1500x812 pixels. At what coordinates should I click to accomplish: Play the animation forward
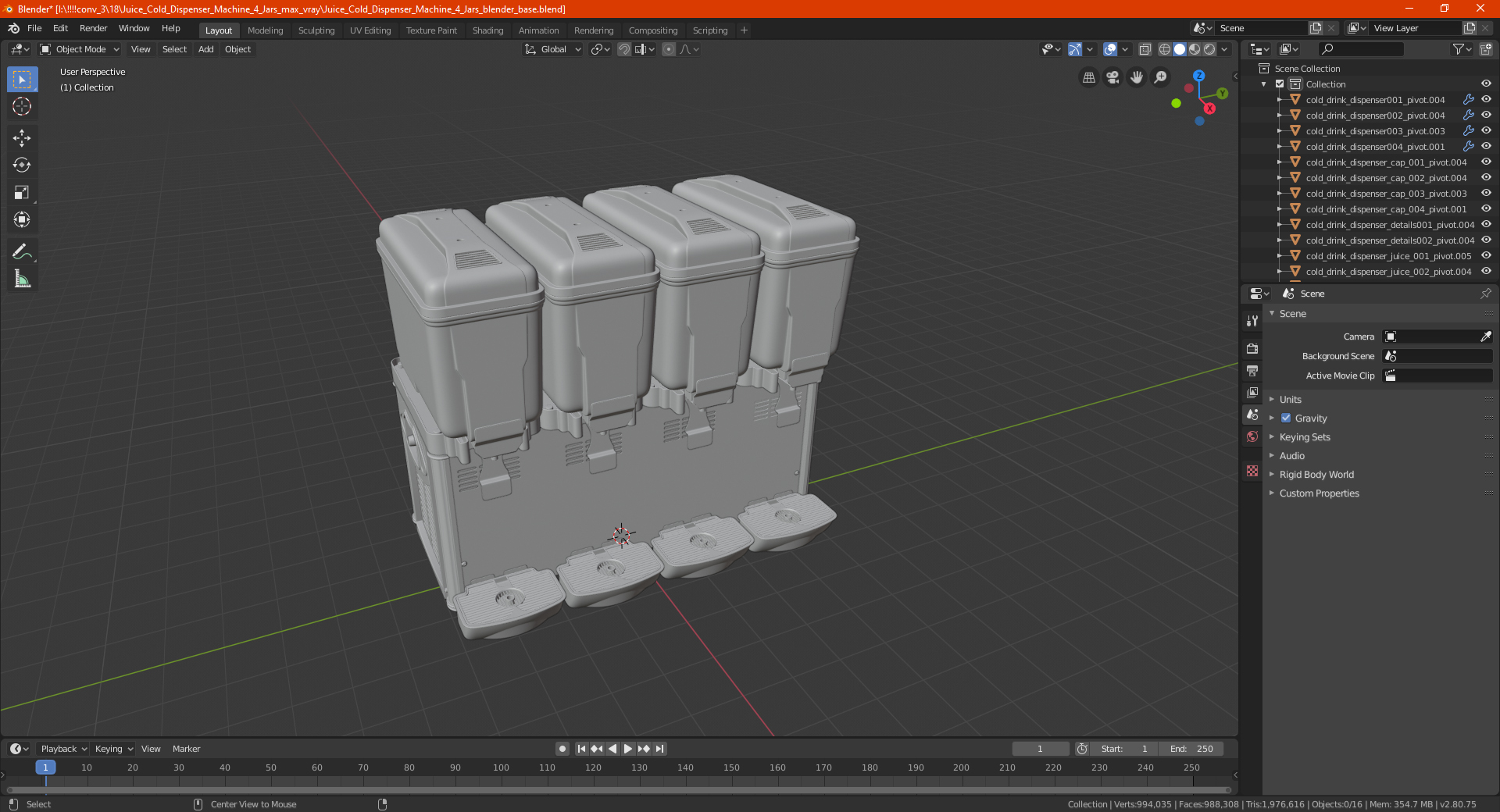[628, 749]
